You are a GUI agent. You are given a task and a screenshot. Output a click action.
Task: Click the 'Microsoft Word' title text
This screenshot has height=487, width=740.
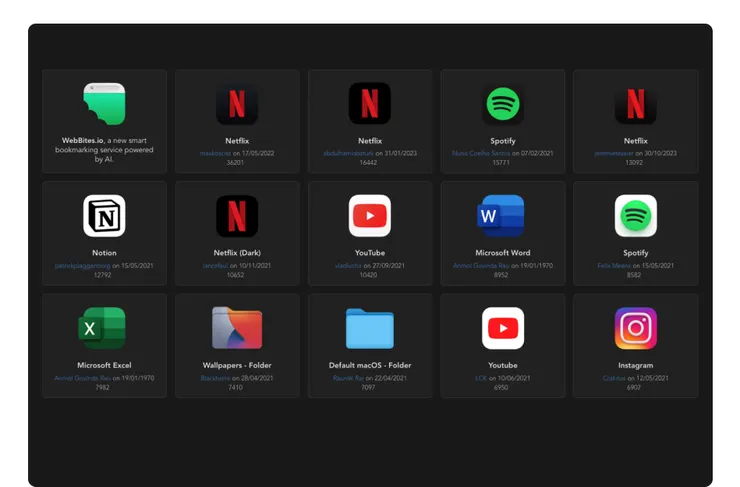(503, 252)
